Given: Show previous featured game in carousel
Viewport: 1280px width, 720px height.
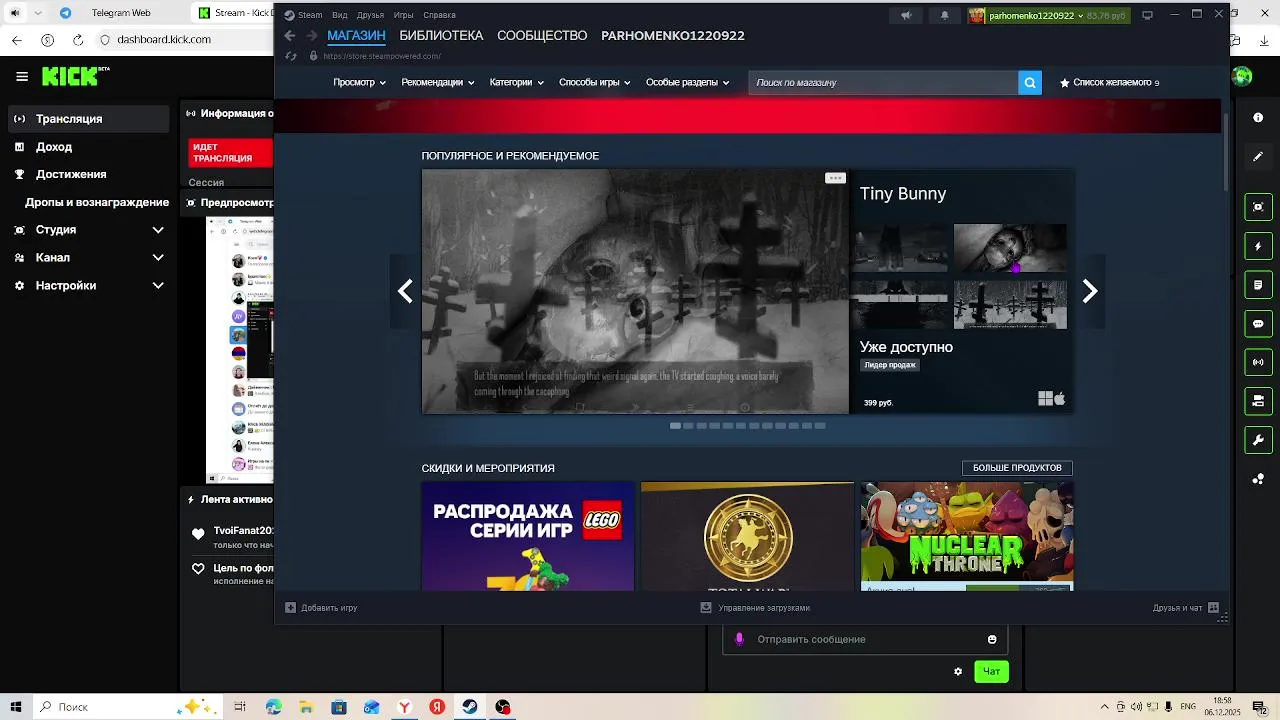Looking at the screenshot, I should [405, 291].
